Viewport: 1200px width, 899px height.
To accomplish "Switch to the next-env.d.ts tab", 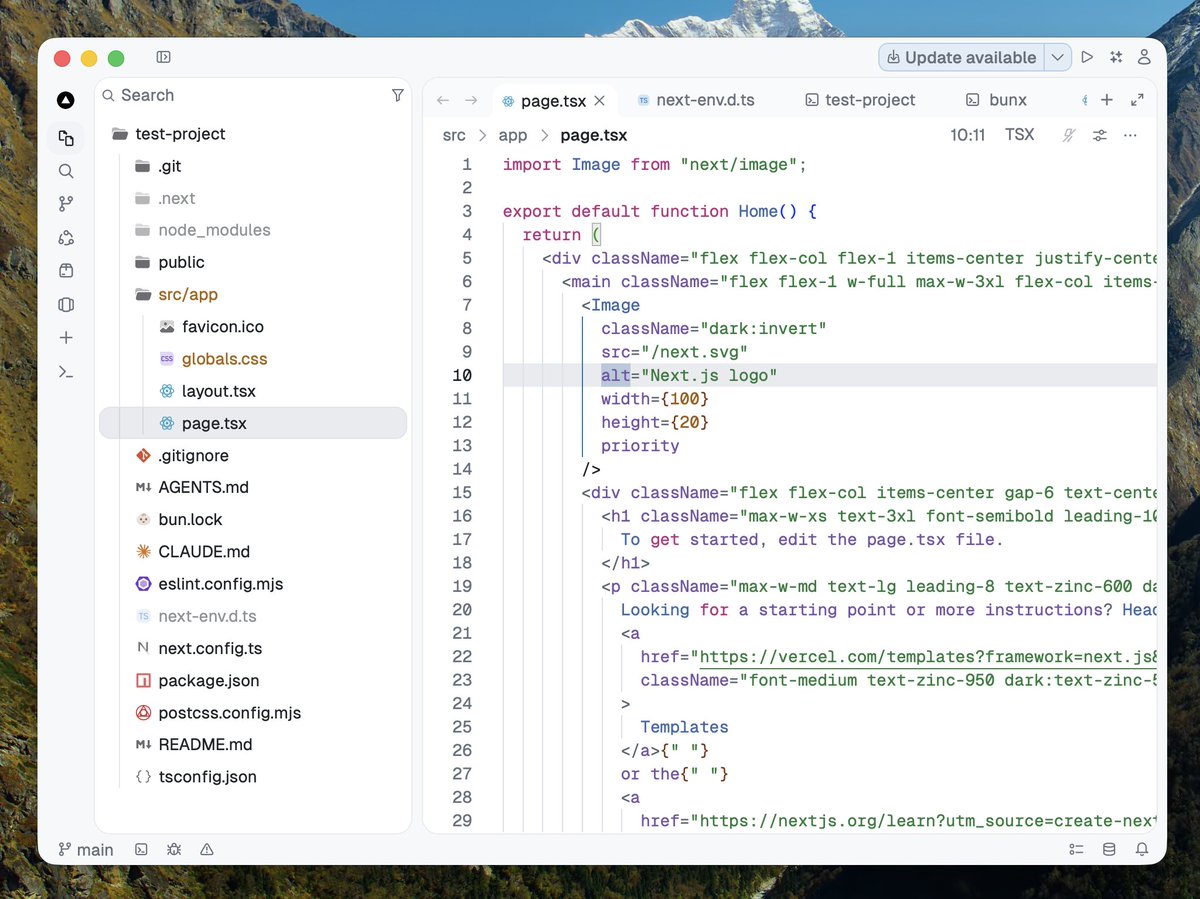I will click(x=696, y=100).
